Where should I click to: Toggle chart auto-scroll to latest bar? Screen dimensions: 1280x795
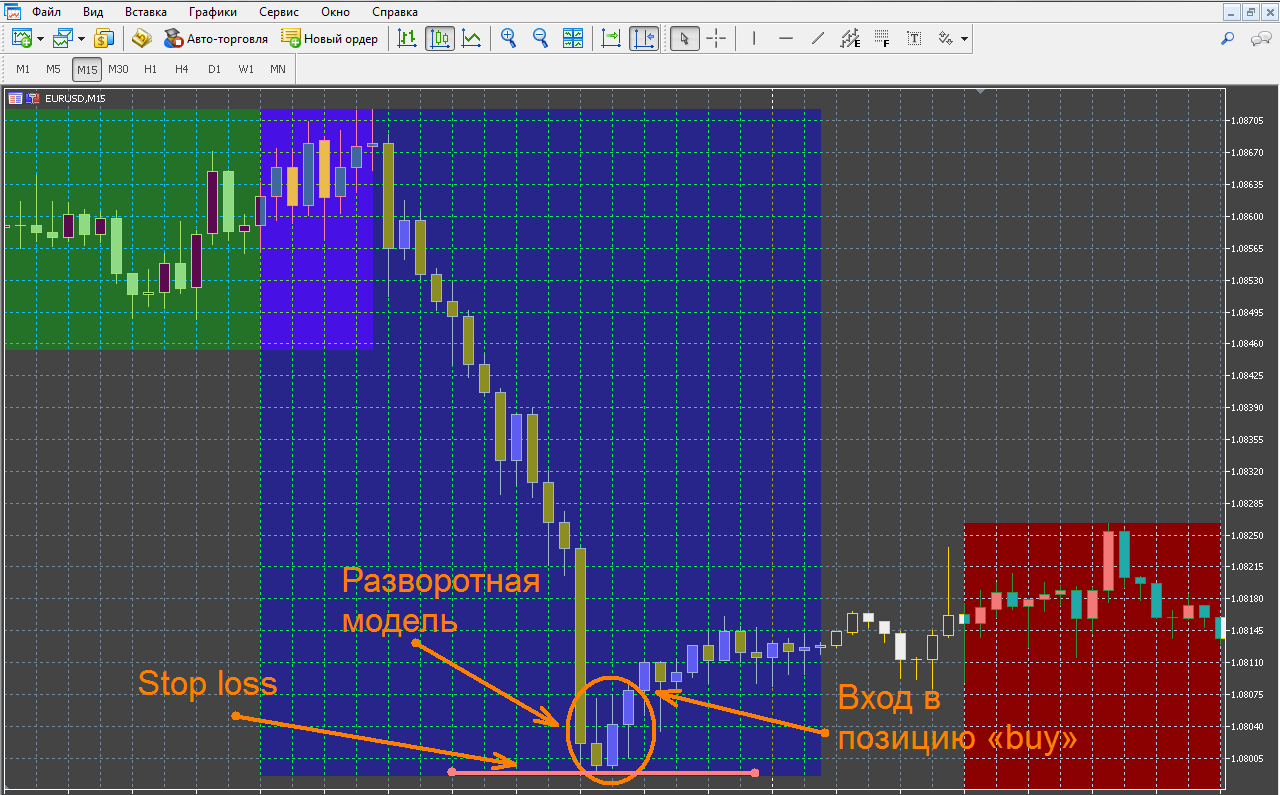tap(611, 39)
